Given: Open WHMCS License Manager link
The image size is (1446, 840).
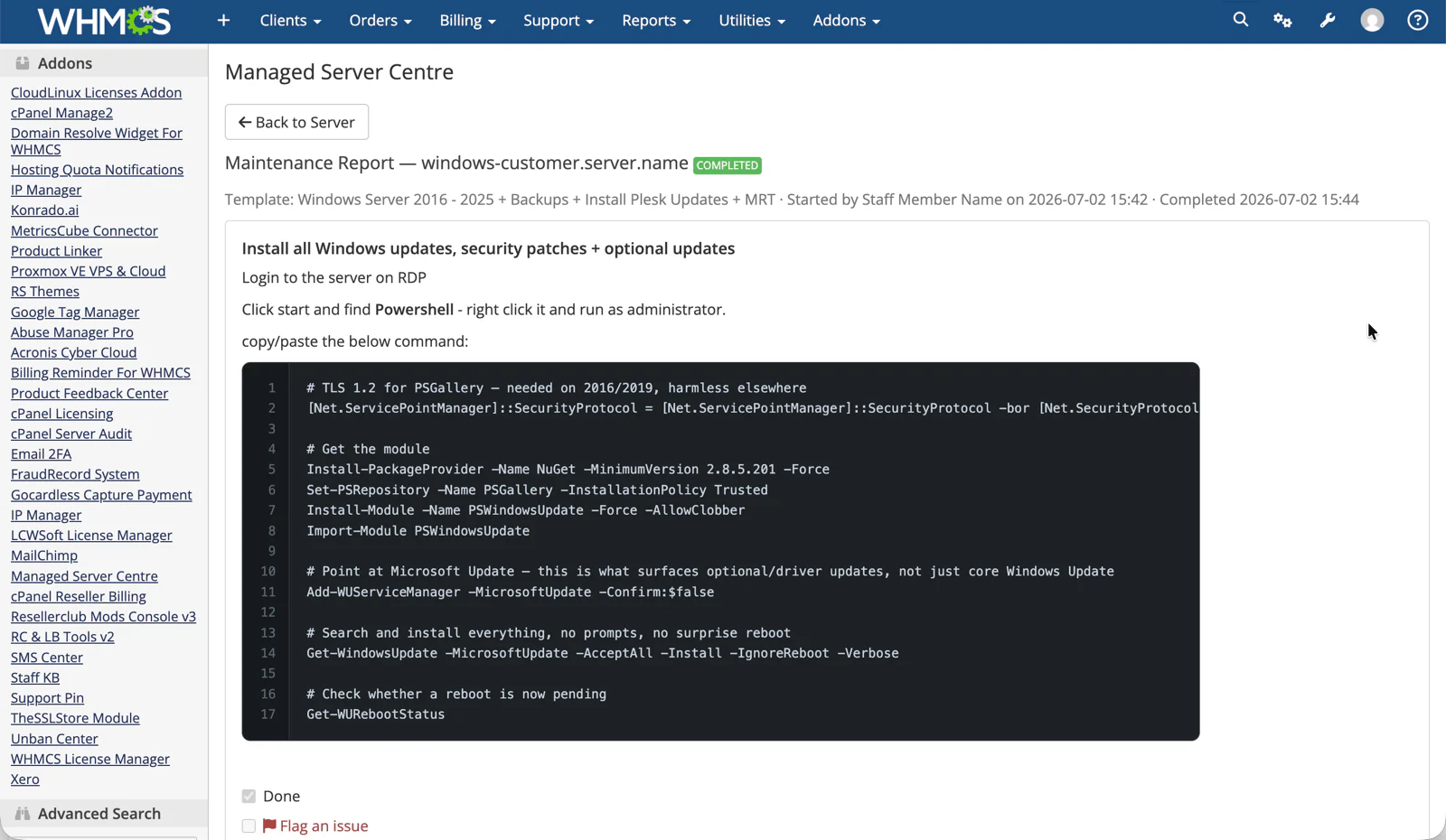Looking at the screenshot, I should click(x=90, y=760).
